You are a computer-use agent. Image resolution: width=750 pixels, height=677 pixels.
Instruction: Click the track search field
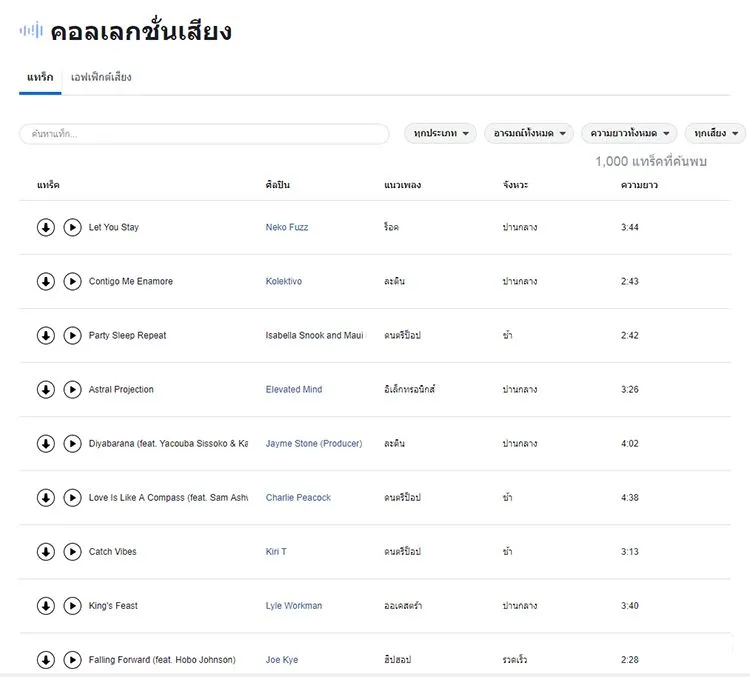[204, 134]
